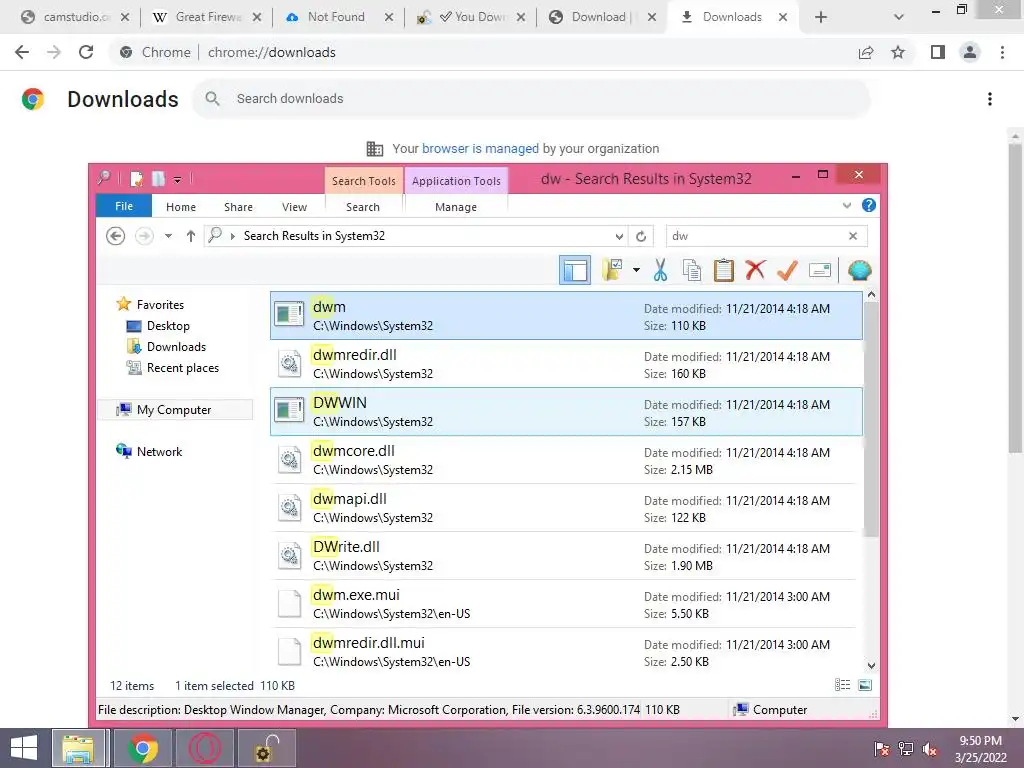Click the Search Results in System32 address bar
The height and width of the screenshot is (768, 1024).
coord(415,236)
